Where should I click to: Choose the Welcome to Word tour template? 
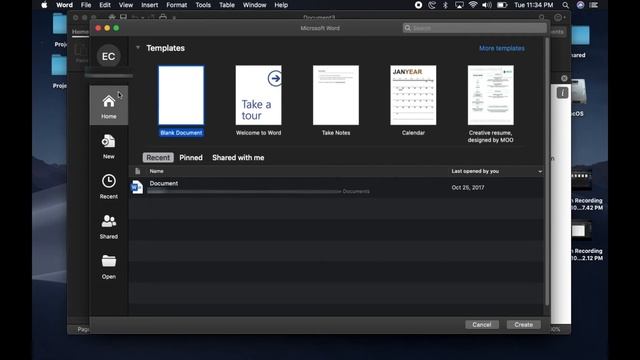[x=258, y=101]
